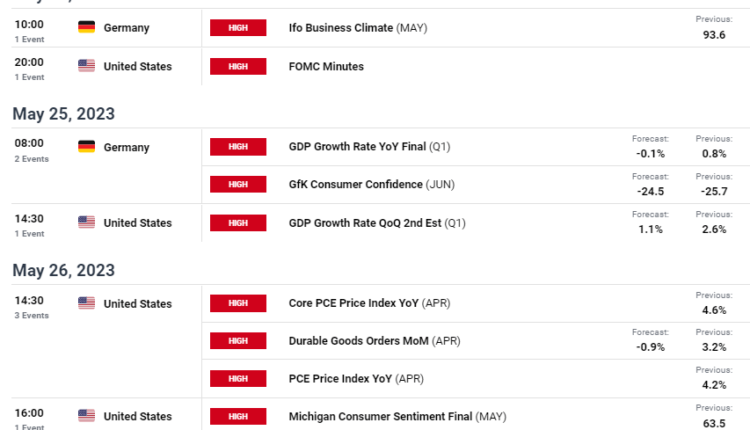Click the Germany flag in the 08:00 row

tap(86, 147)
